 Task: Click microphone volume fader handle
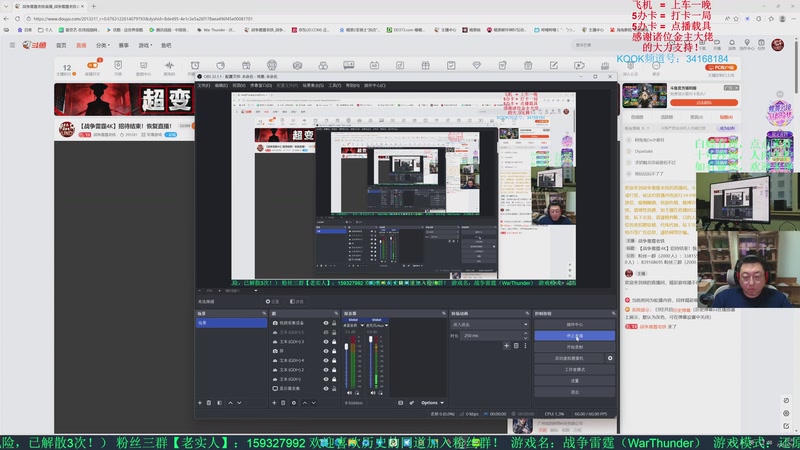click(x=371, y=340)
